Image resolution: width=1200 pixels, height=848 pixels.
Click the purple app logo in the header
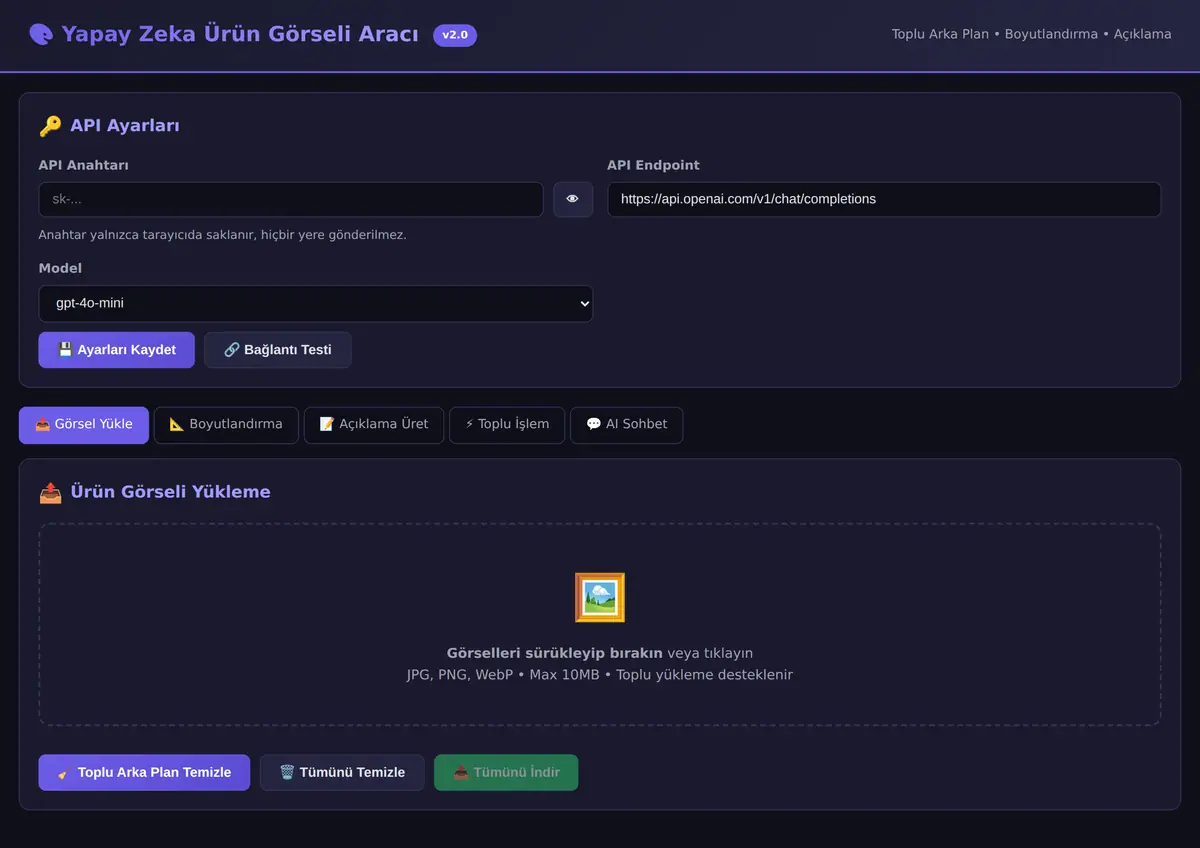(x=41, y=35)
